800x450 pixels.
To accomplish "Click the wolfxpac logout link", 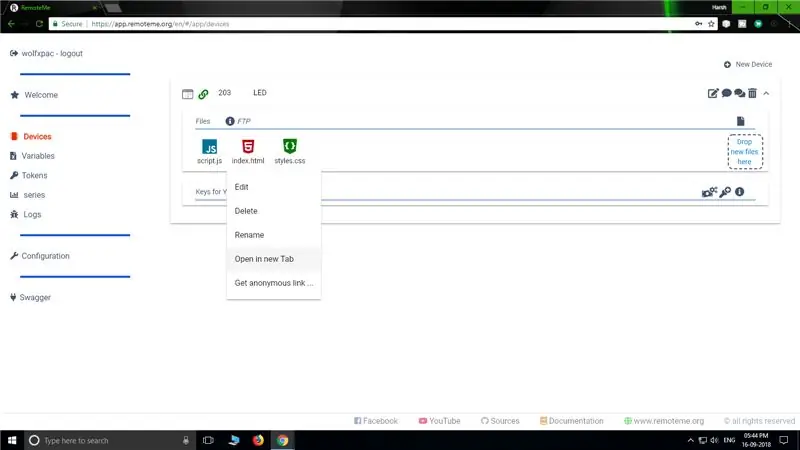I will [46, 53].
